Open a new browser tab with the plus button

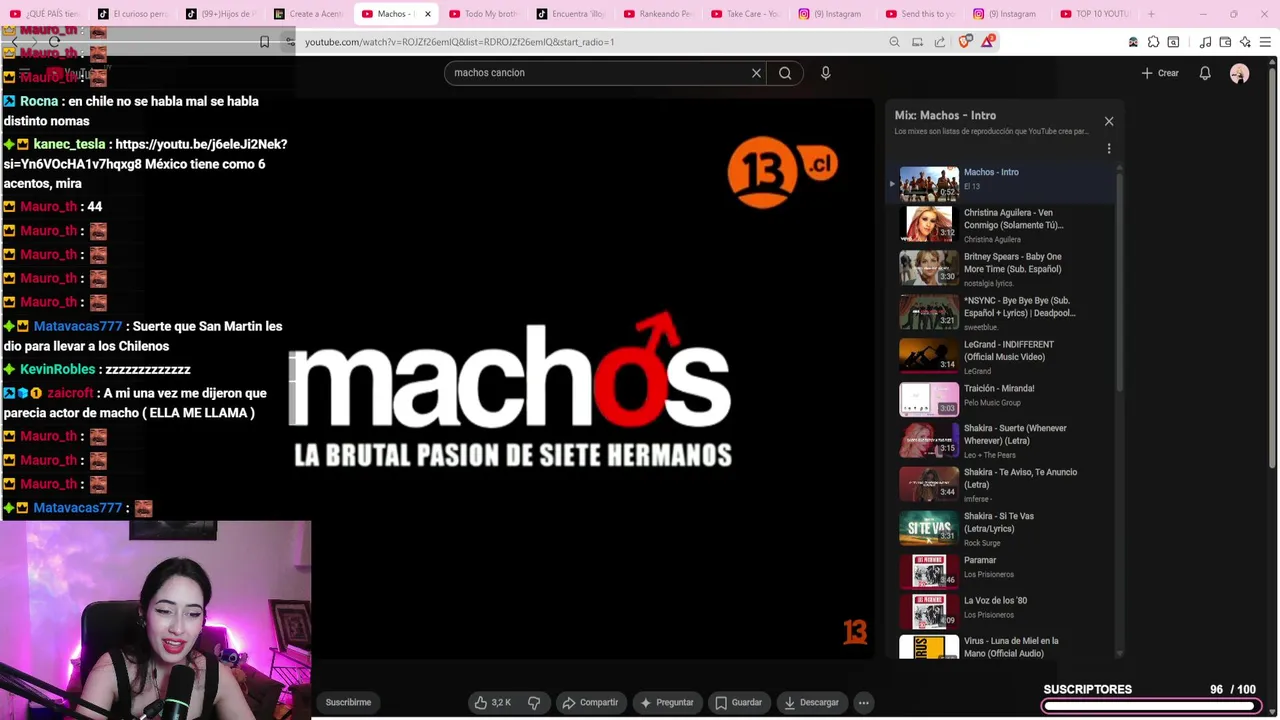(x=1151, y=14)
